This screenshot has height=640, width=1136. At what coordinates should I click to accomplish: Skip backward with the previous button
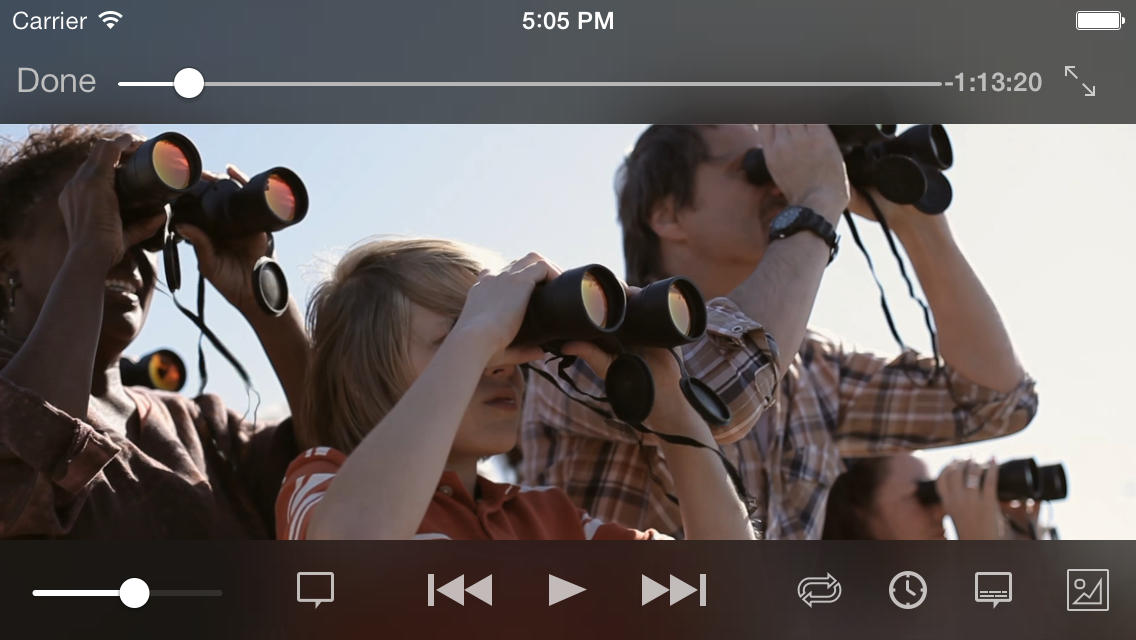pyautogui.click(x=460, y=590)
